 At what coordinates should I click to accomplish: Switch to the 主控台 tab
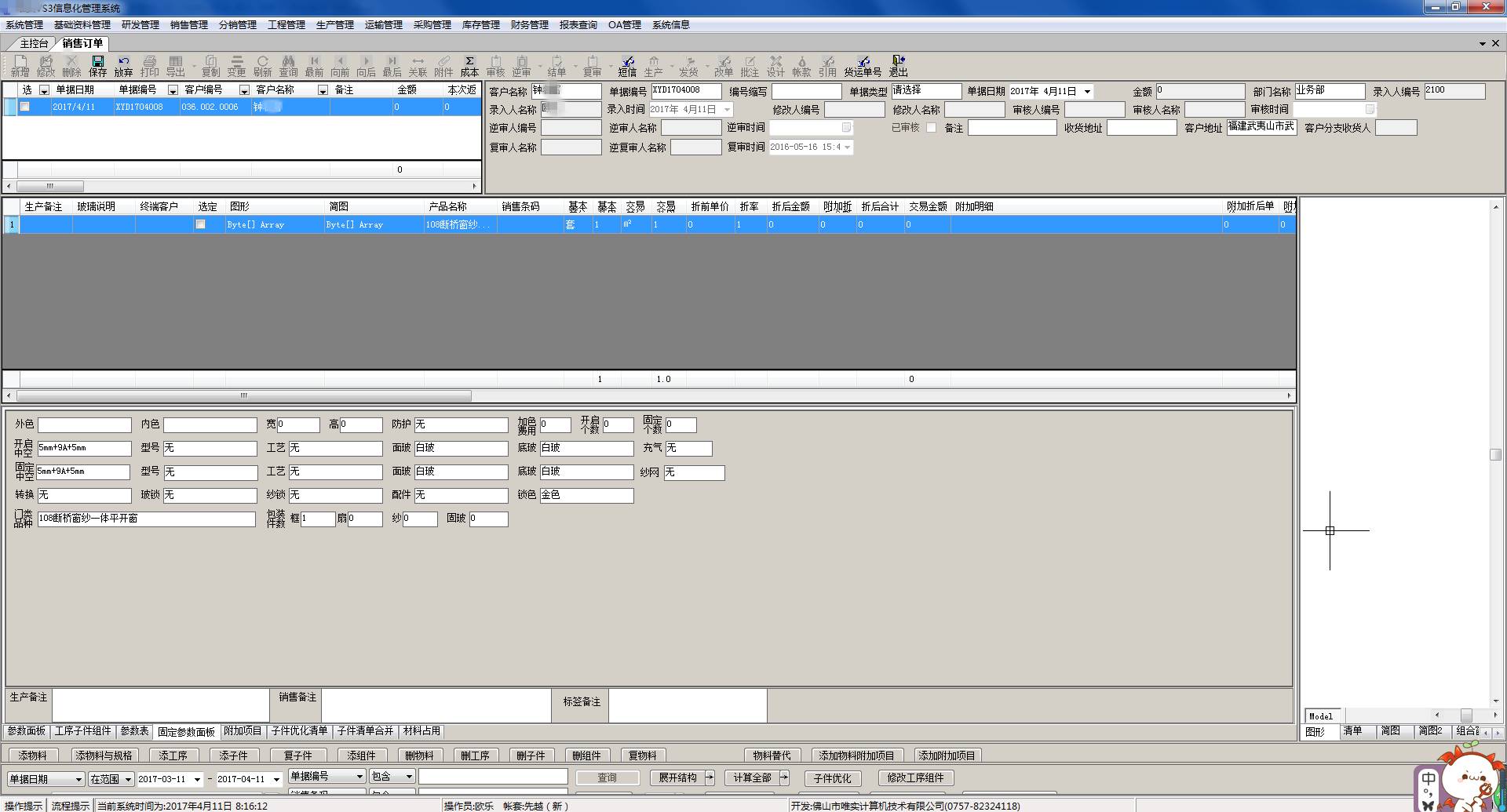(x=34, y=43)
